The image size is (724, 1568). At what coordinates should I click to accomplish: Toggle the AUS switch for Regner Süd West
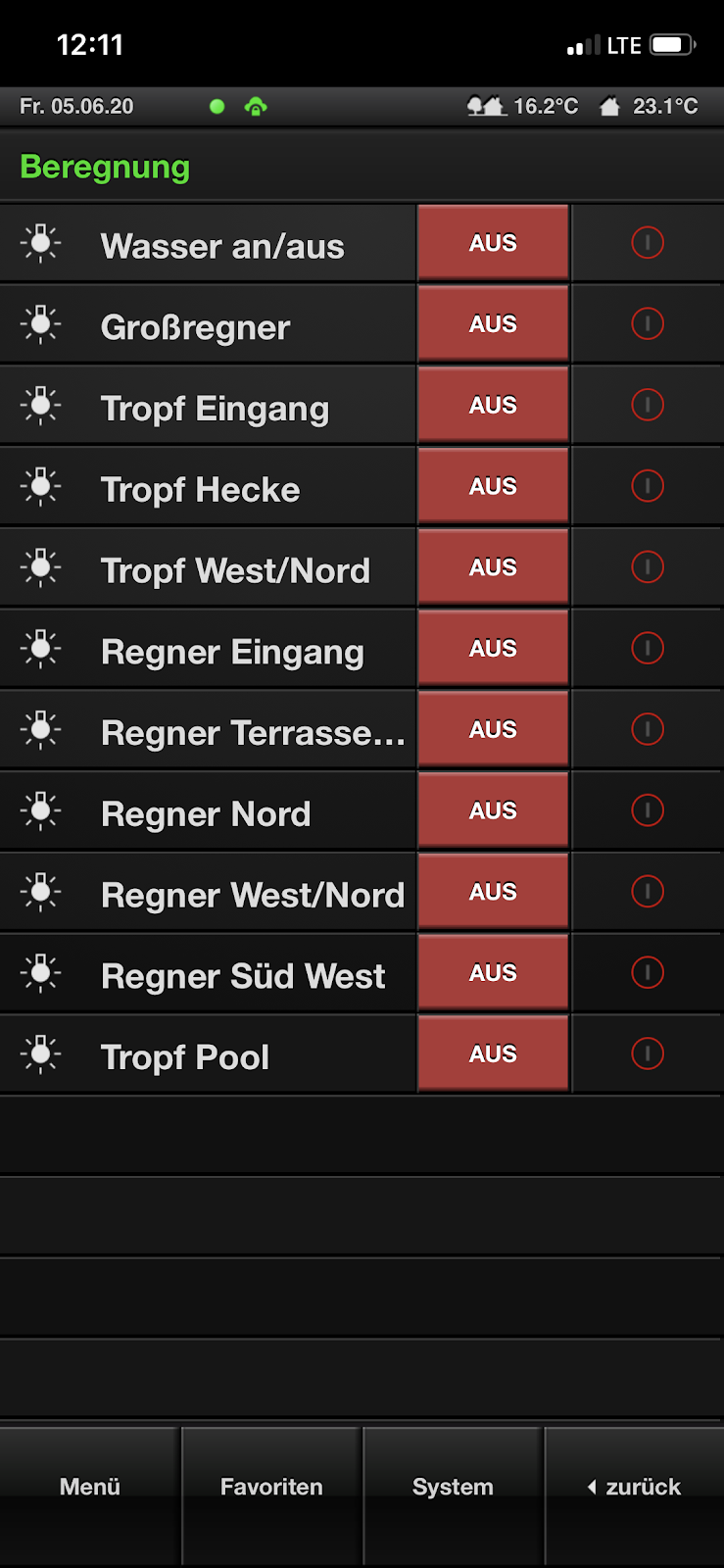coord(493,973)
